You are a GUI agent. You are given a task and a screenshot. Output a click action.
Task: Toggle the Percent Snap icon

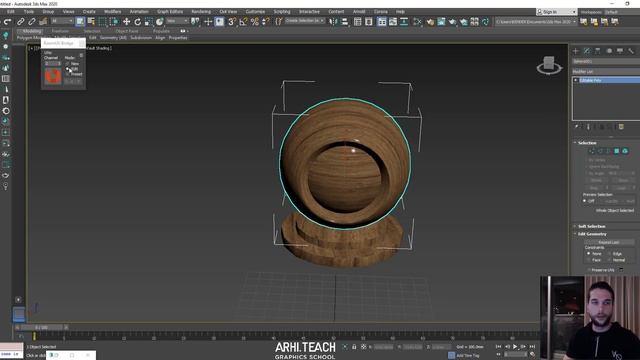pyautogui.click(x=255, y=22)
